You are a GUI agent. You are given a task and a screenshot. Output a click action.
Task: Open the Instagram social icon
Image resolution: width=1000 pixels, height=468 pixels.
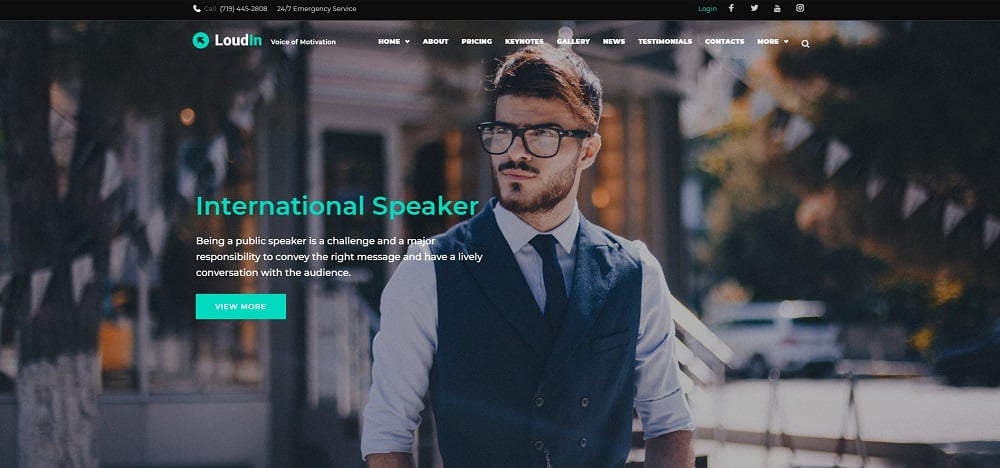pyautogui.click(x=800, y=8)
